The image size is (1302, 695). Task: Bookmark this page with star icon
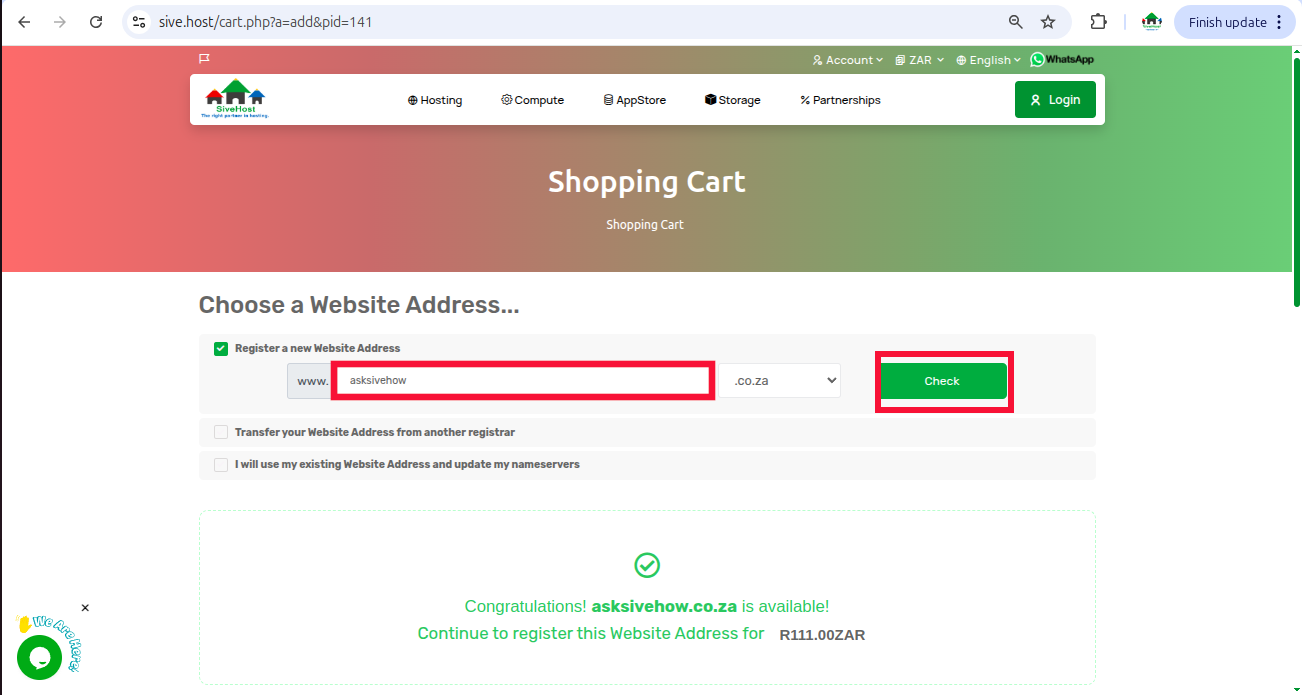pyautogui.click(x=1048, y=22)
